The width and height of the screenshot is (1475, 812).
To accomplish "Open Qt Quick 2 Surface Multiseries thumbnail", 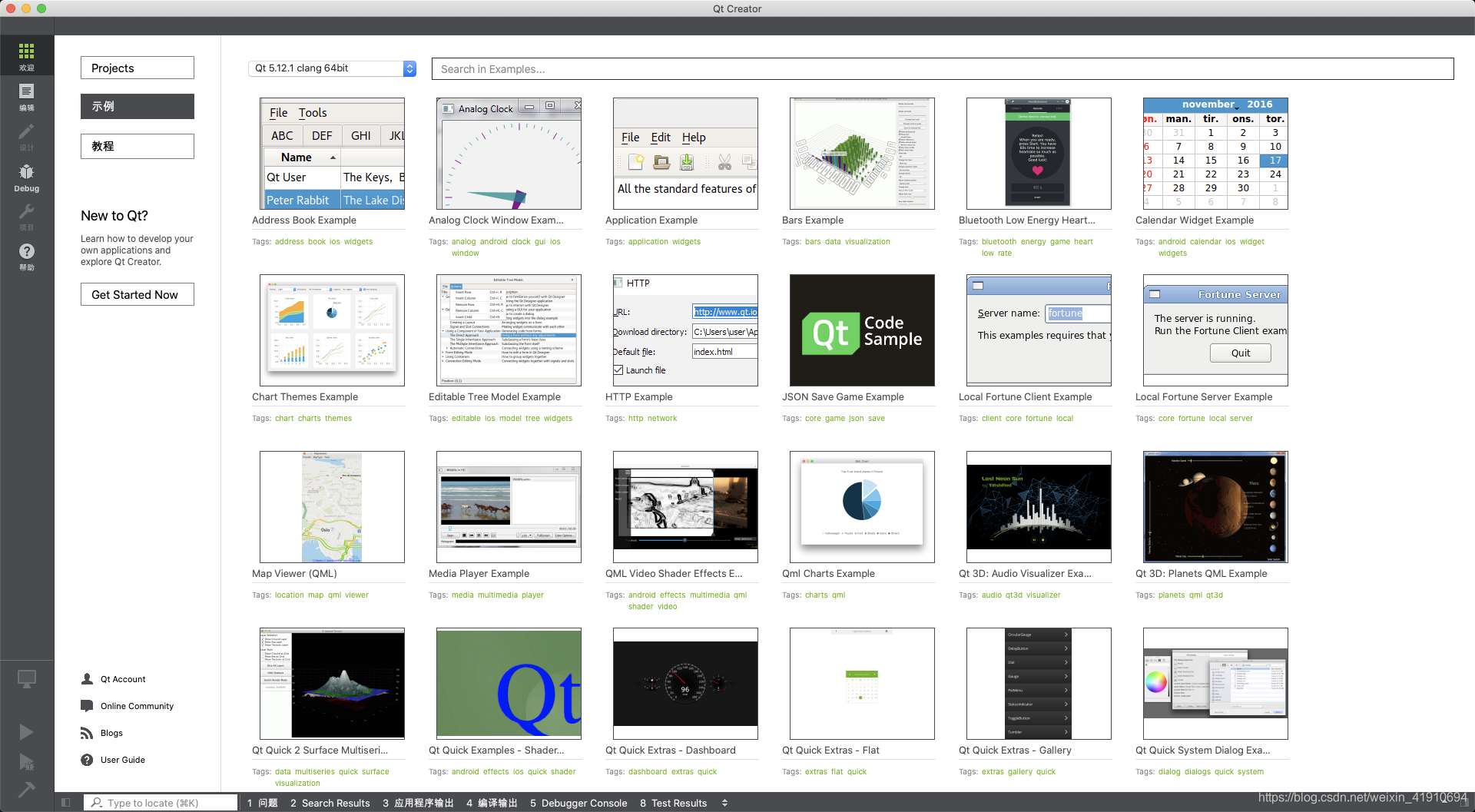I will (x=332, y=684).
